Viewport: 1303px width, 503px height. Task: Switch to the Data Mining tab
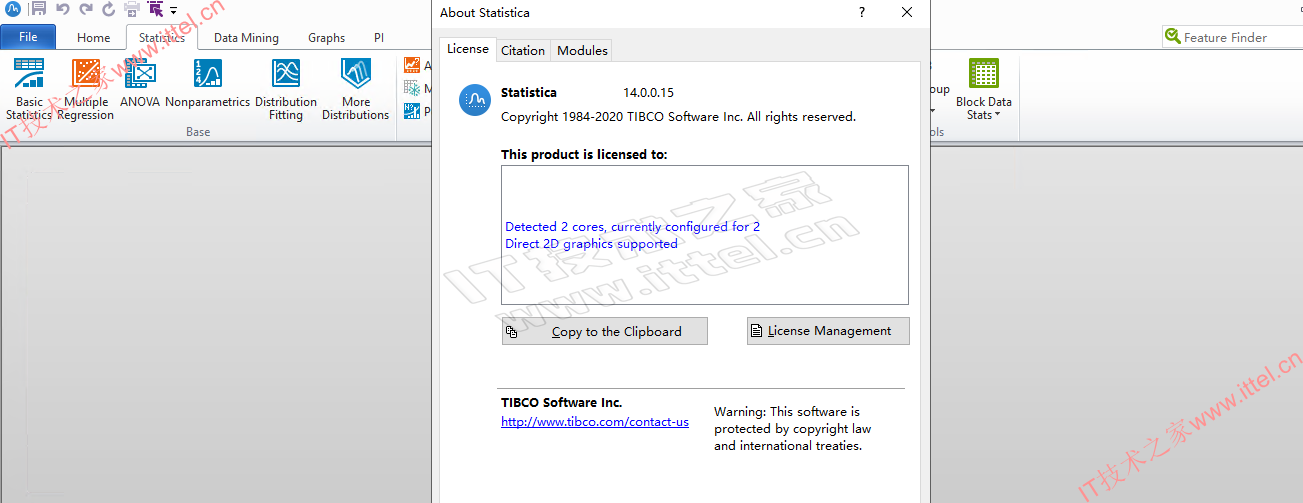[x=246, y=38]
